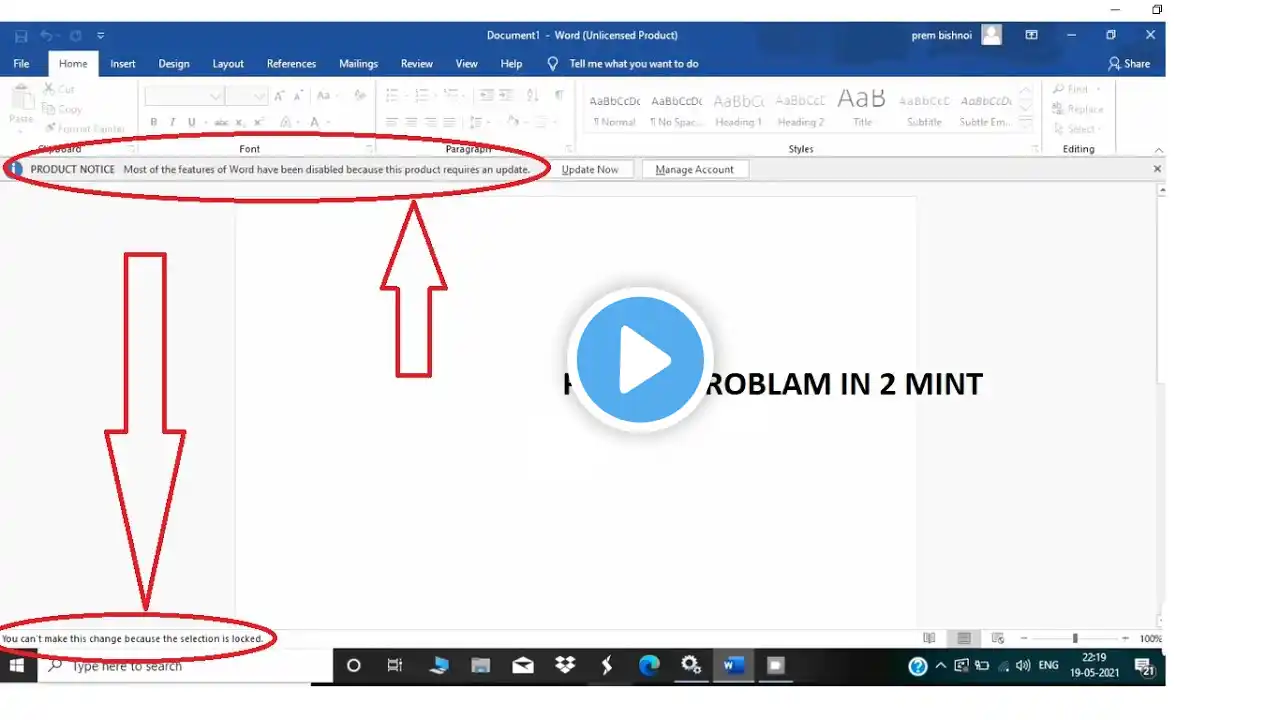The height and width of the screenshot is (720, 1280).
Task: Switch to the Insert tab
Action: pos(123,64)
